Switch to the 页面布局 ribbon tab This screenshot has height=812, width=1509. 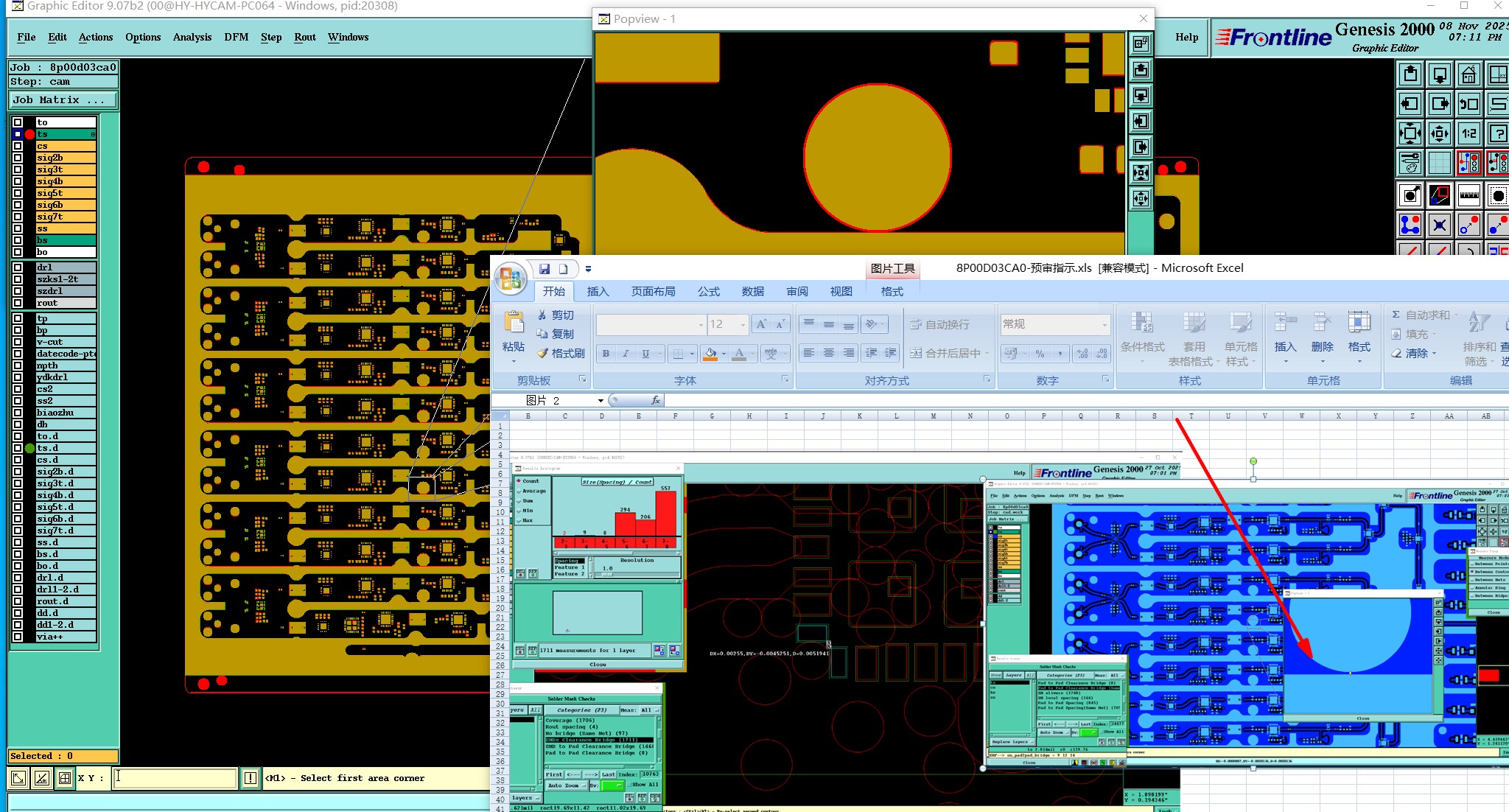[x=653, y=292]
